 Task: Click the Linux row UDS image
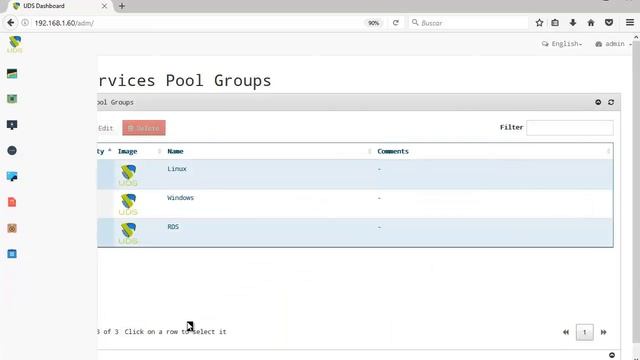click(128, 175)
